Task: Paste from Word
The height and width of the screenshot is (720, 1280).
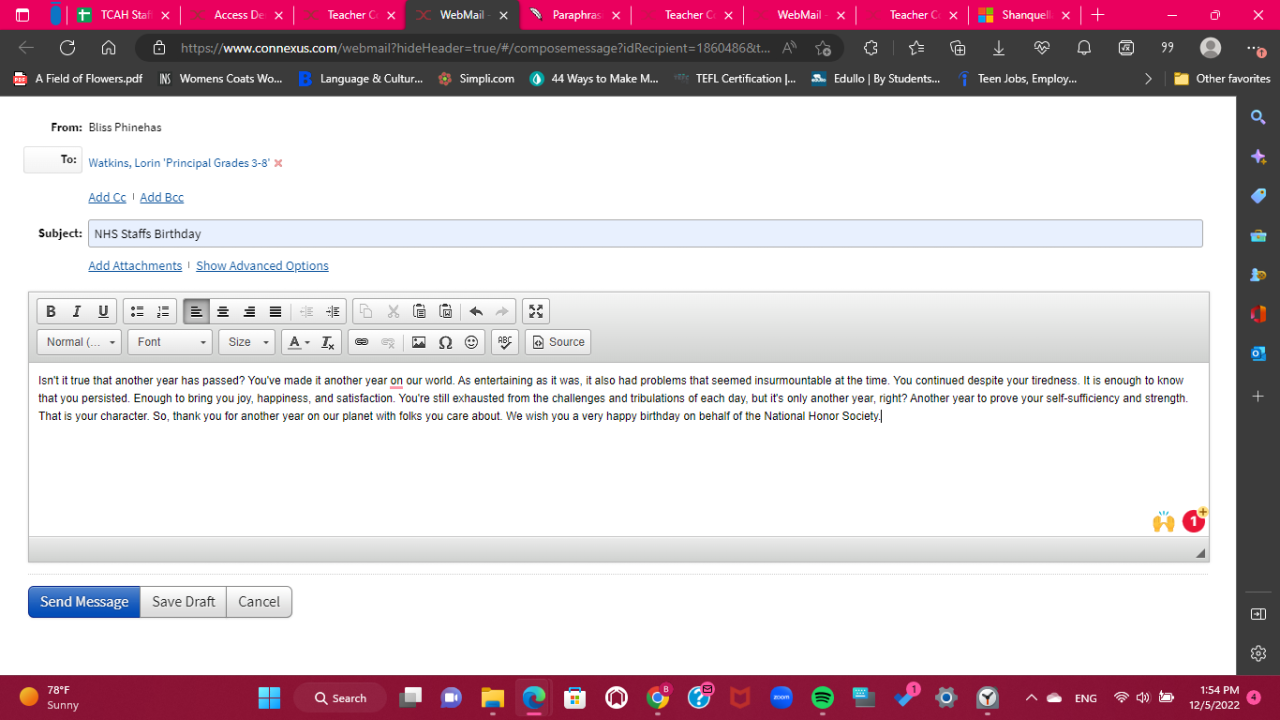Action: point(446,311)
